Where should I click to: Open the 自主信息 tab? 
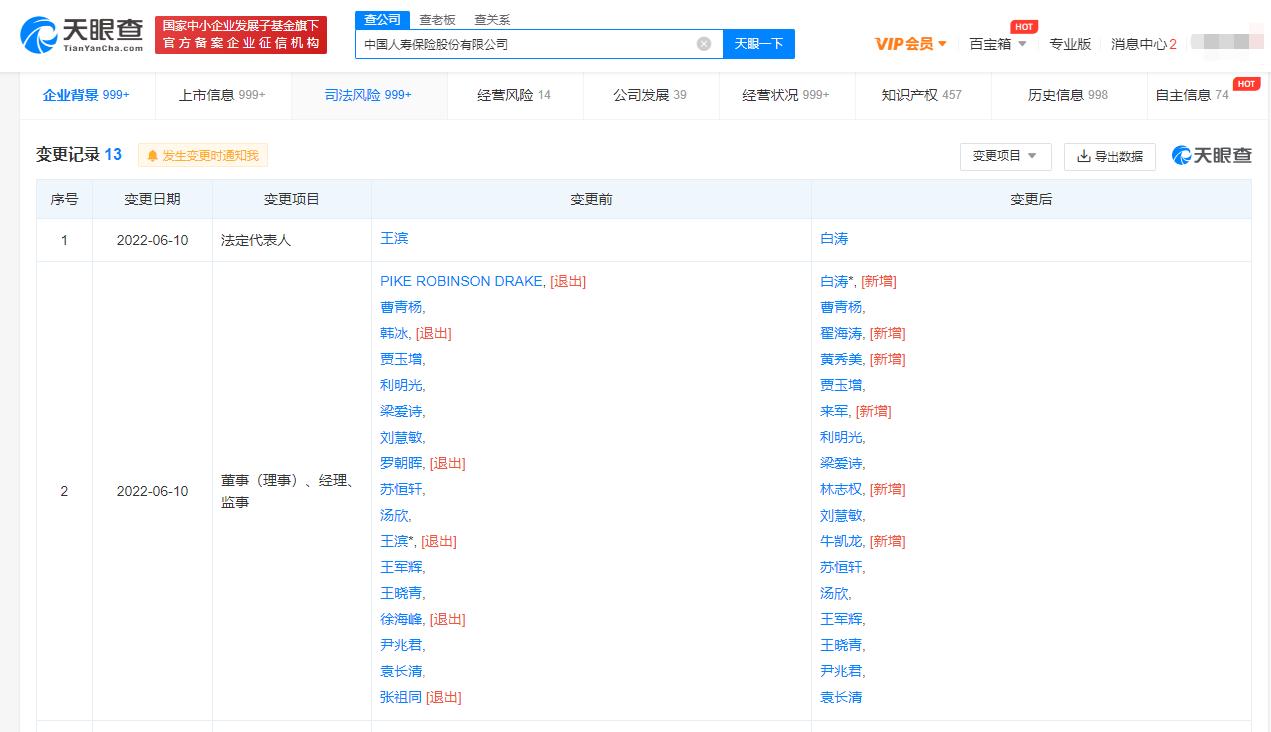pyautogui.click(x=1191, y=95)
